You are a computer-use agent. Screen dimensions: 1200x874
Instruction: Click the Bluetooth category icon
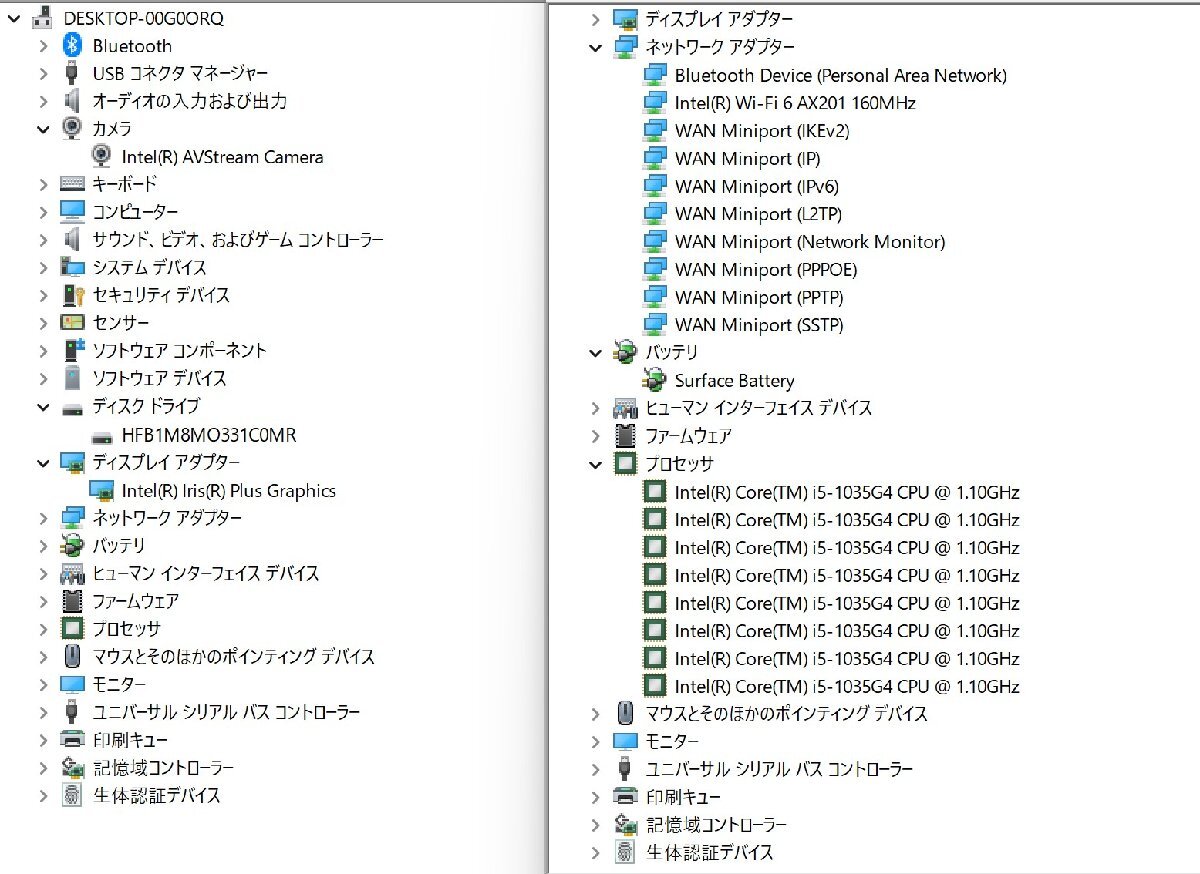pos(72,45)
